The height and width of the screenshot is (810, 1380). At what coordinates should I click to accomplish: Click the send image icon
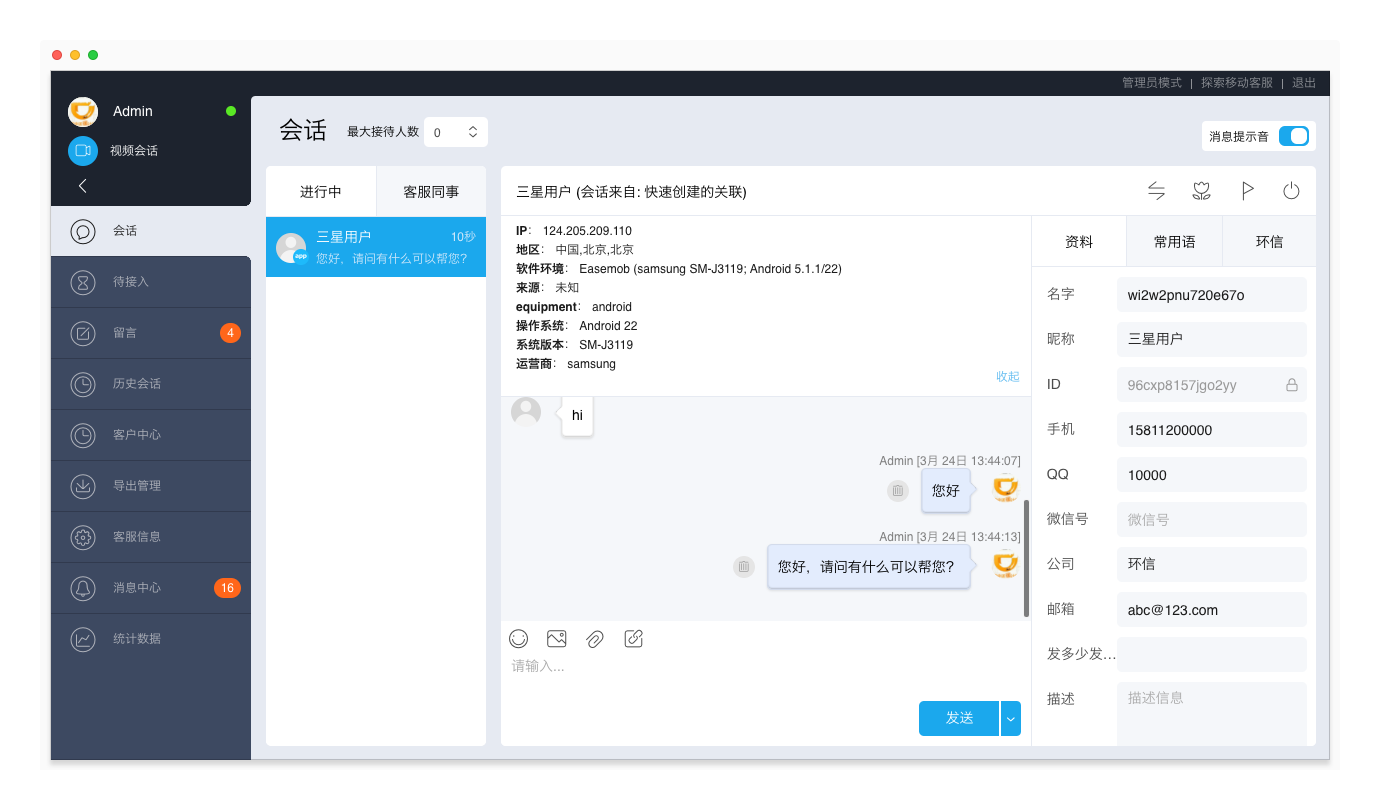click(x=557, y=638)
